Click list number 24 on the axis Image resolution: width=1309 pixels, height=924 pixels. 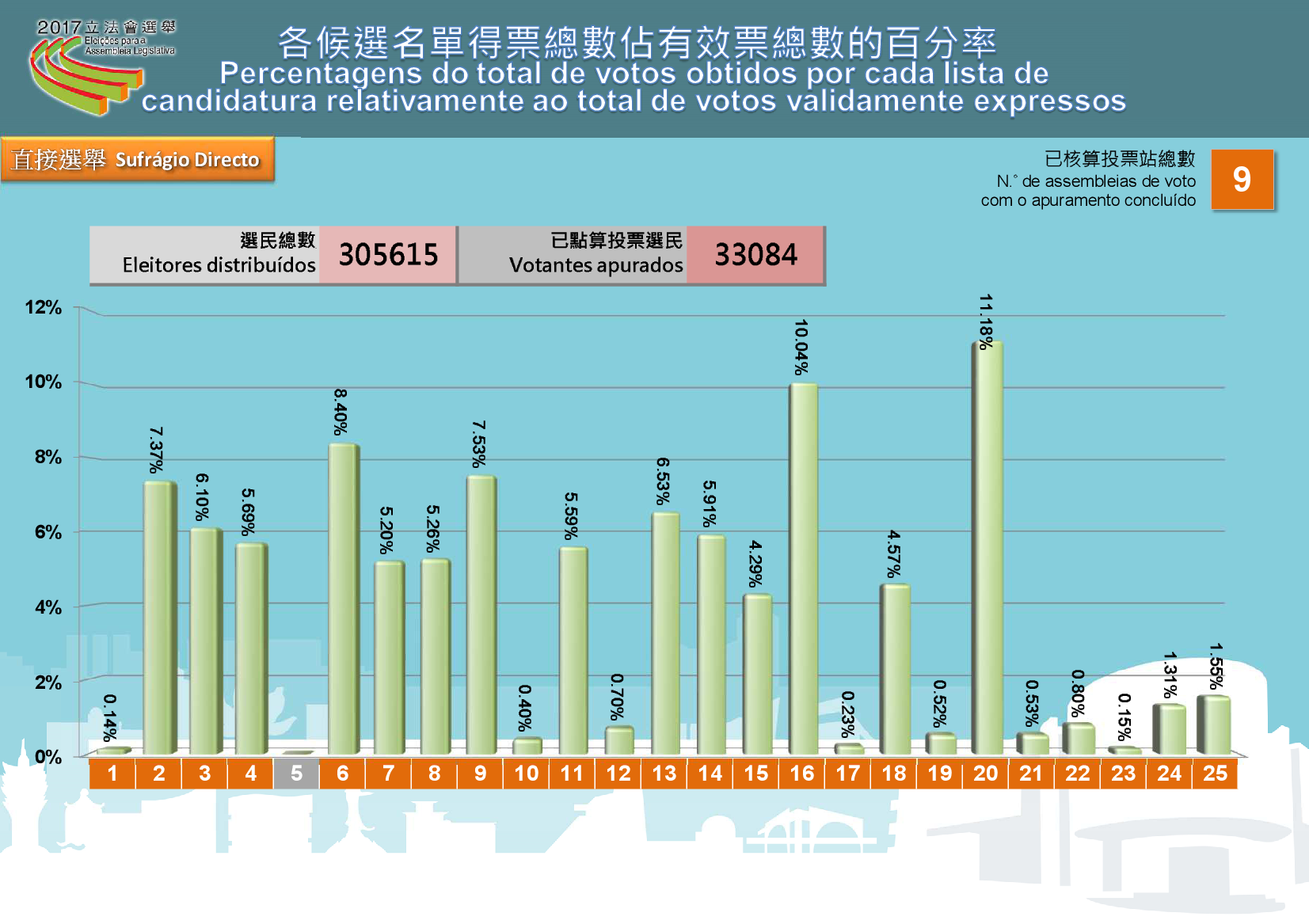pyautogui.click(x=1169, y=774)
